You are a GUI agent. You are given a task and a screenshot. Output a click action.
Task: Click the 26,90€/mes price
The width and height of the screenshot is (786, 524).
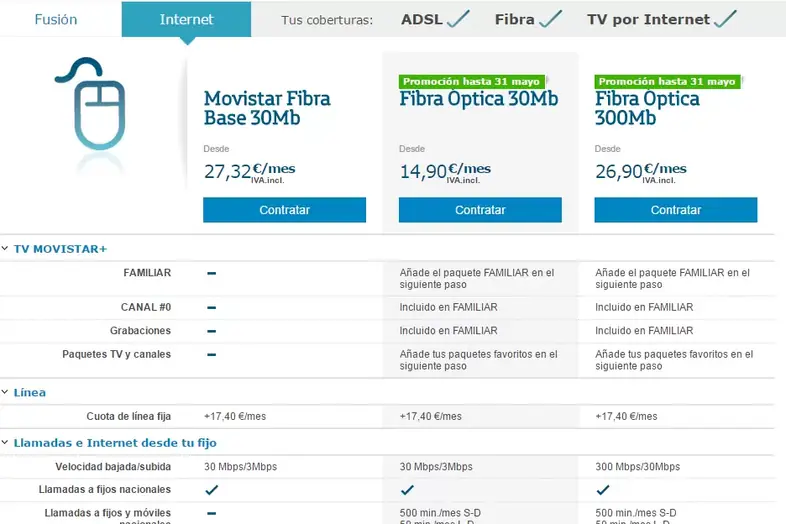[x=641, y=172]
